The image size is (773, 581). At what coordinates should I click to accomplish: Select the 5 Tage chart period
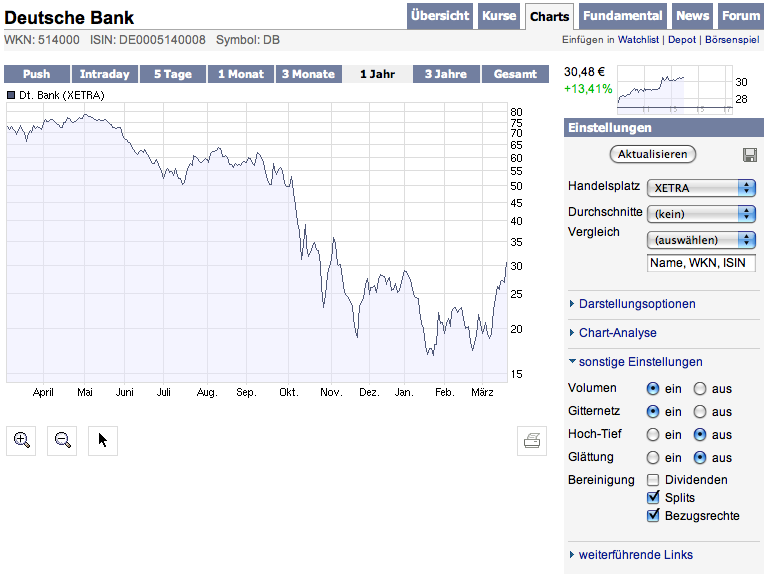pos(173,74)
